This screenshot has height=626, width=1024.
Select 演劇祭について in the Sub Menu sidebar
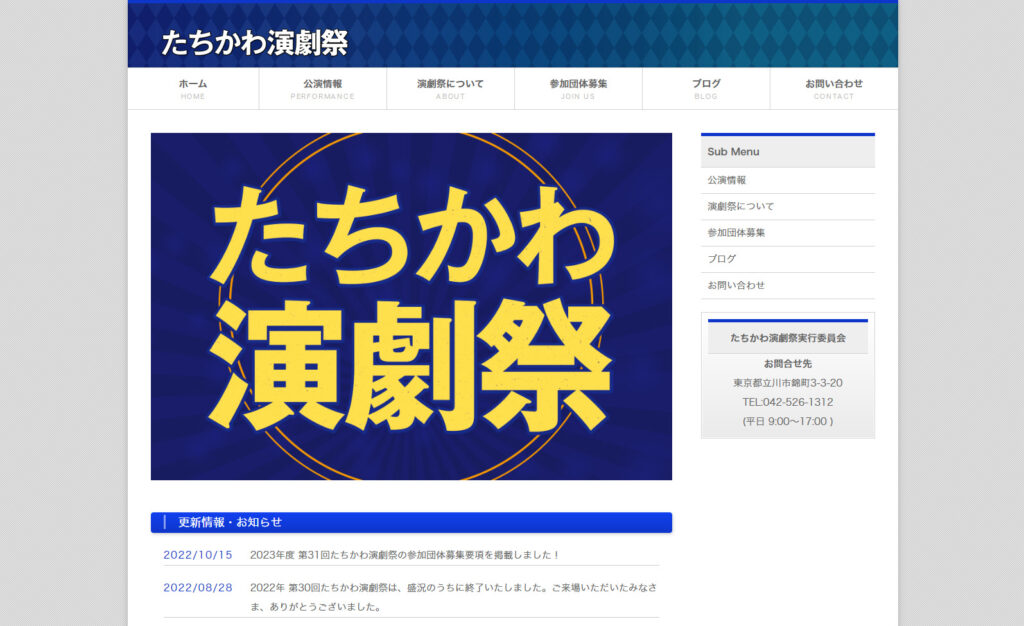[741, 207]
